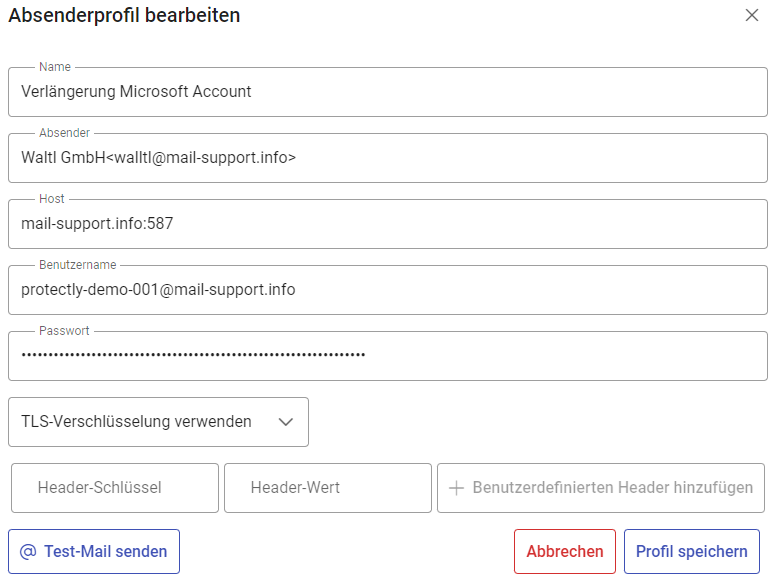Viewport: 771px width, 579px height.
Task: Expand the TLS encryption chevron arrow
Action: 286,422
